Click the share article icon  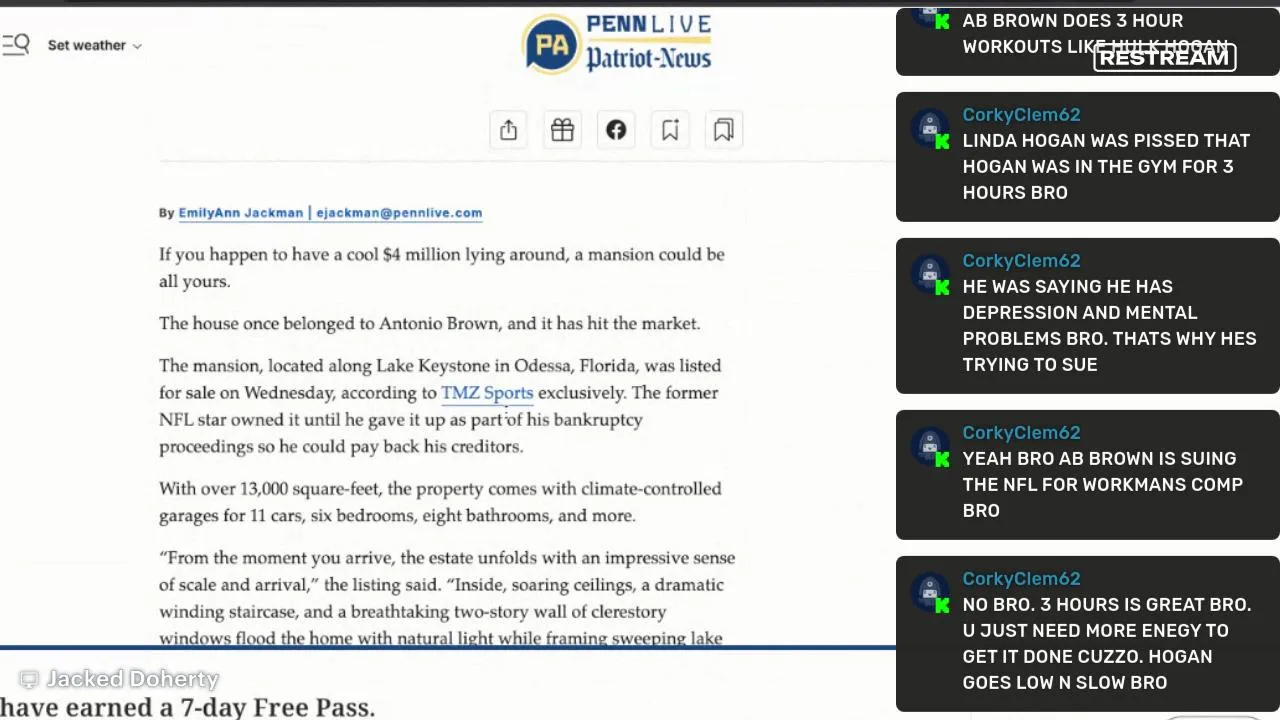click(509, 130)
